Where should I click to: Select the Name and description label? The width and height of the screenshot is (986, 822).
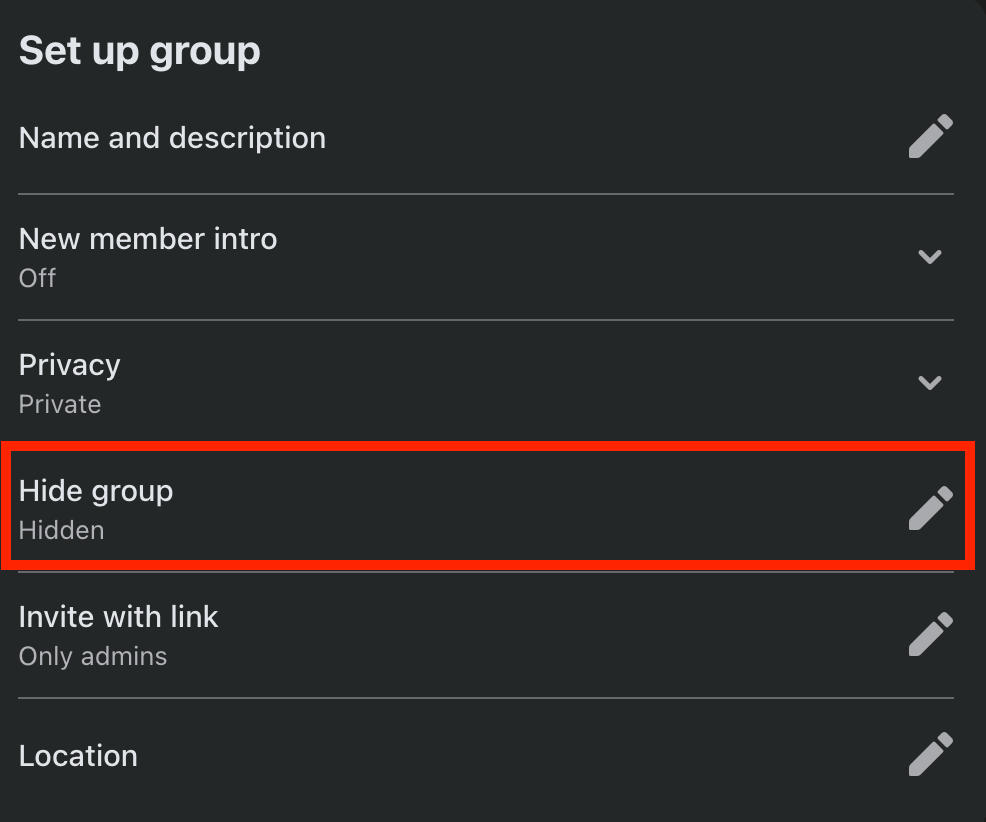click(172, 138)
